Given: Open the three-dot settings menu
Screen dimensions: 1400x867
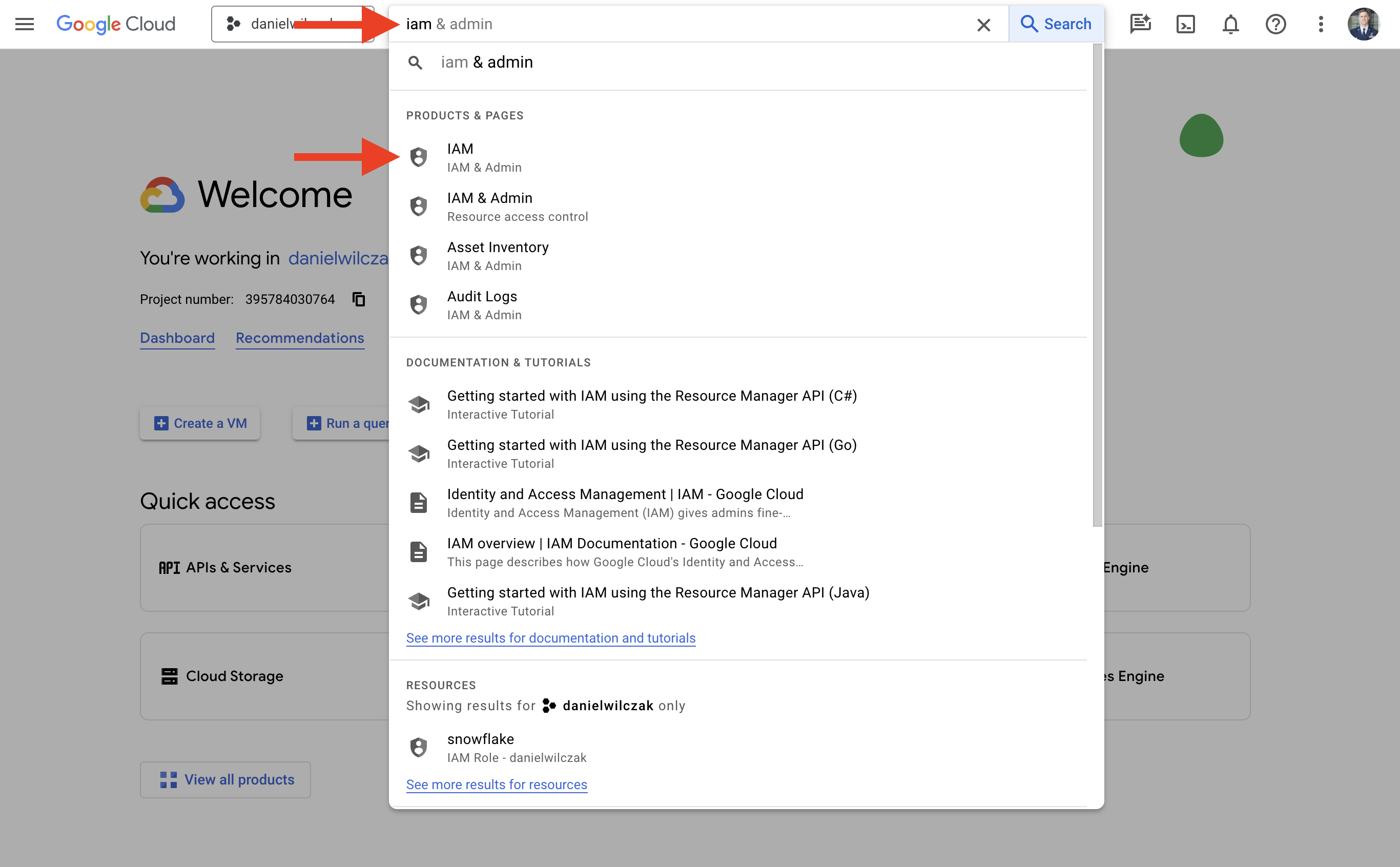Looking at the screenshot, I should (1320, 24).
